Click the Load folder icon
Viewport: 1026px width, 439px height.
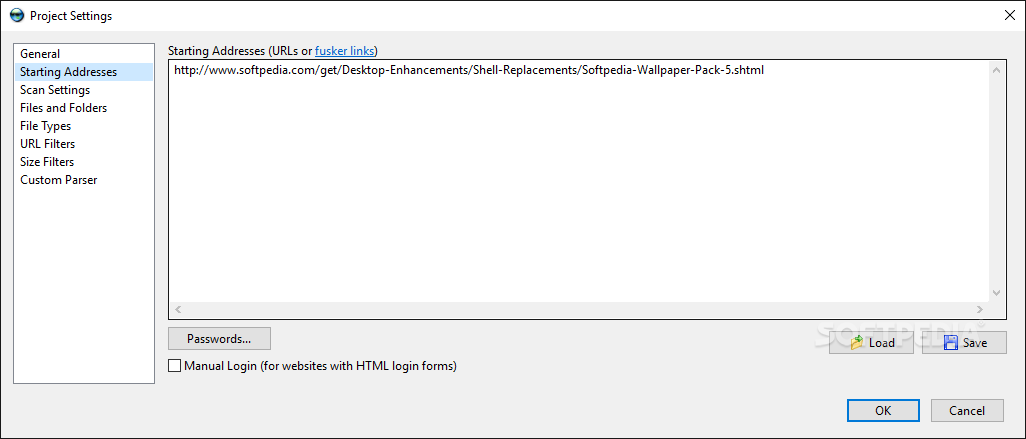coord(857,343)
